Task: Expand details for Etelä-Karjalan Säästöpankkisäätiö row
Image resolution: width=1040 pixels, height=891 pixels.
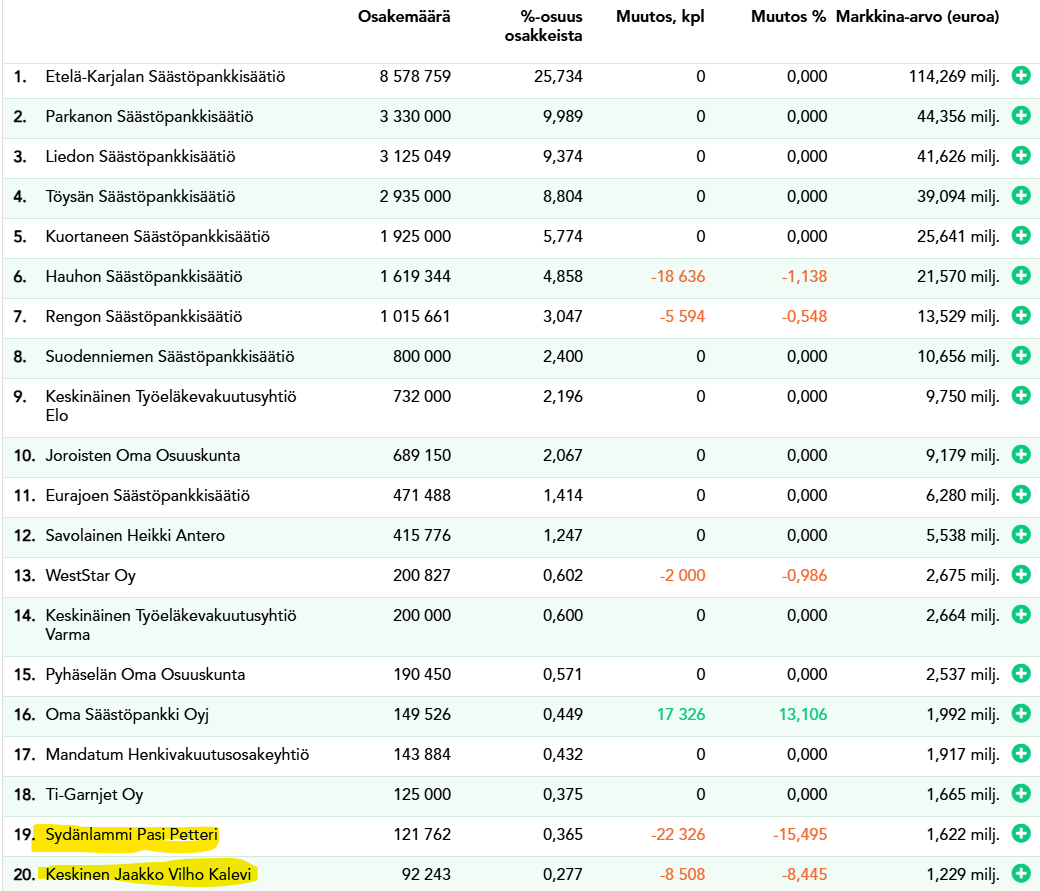Action: pos(1021,76)
